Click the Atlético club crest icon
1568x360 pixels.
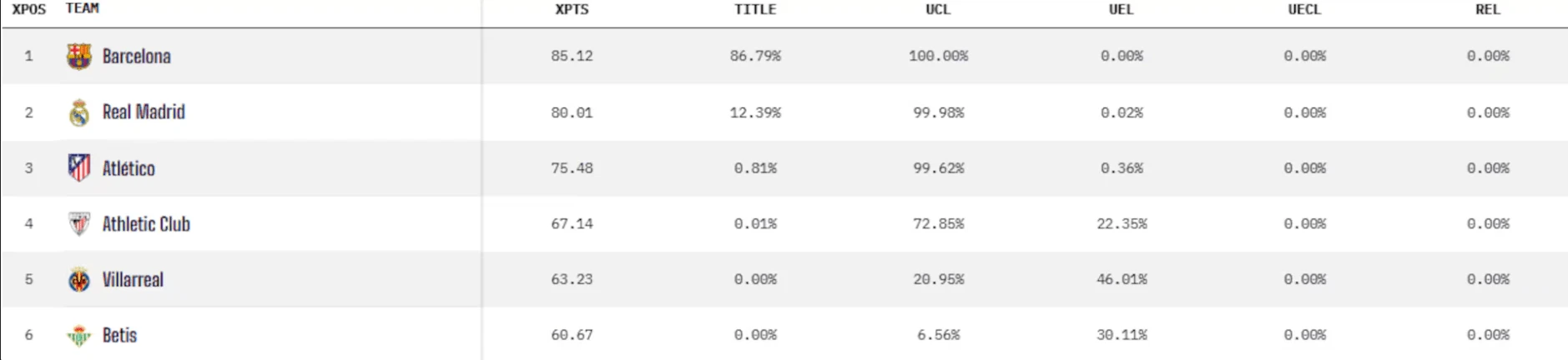coord(79,168)
